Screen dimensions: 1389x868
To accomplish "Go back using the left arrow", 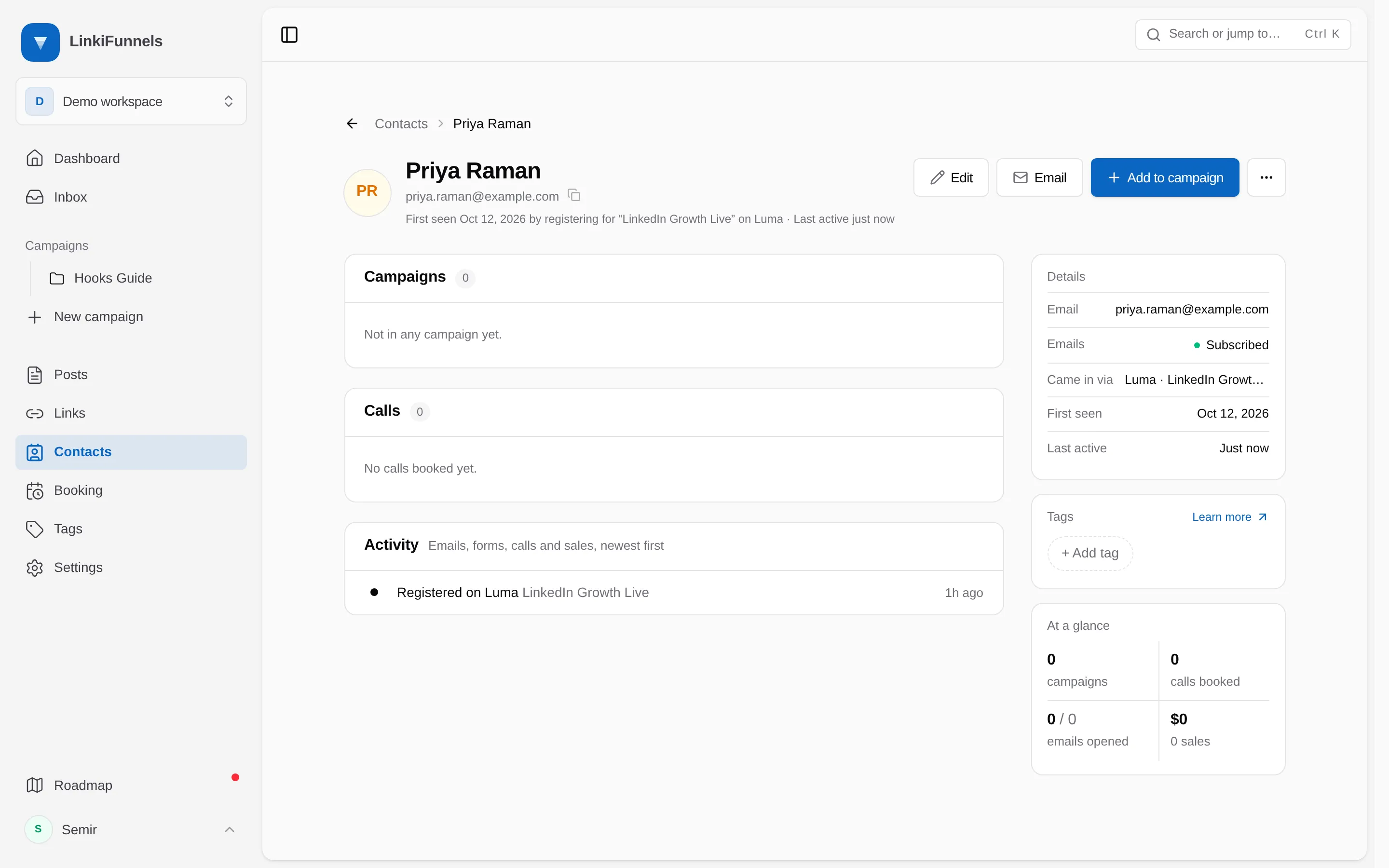I will click(x=352, y=123).
